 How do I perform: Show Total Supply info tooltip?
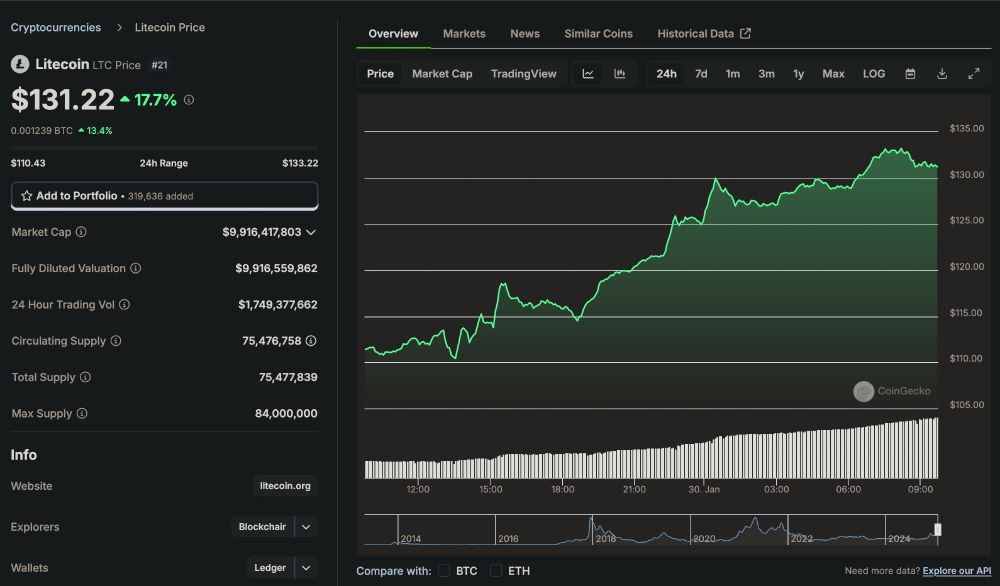85,377
